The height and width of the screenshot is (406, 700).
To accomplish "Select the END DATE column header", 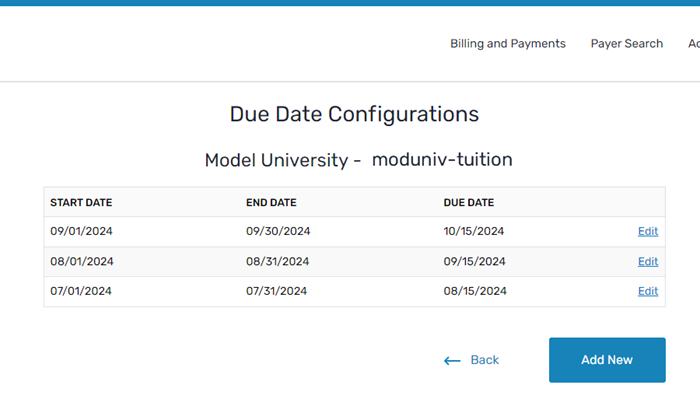I will click(271, 203).
